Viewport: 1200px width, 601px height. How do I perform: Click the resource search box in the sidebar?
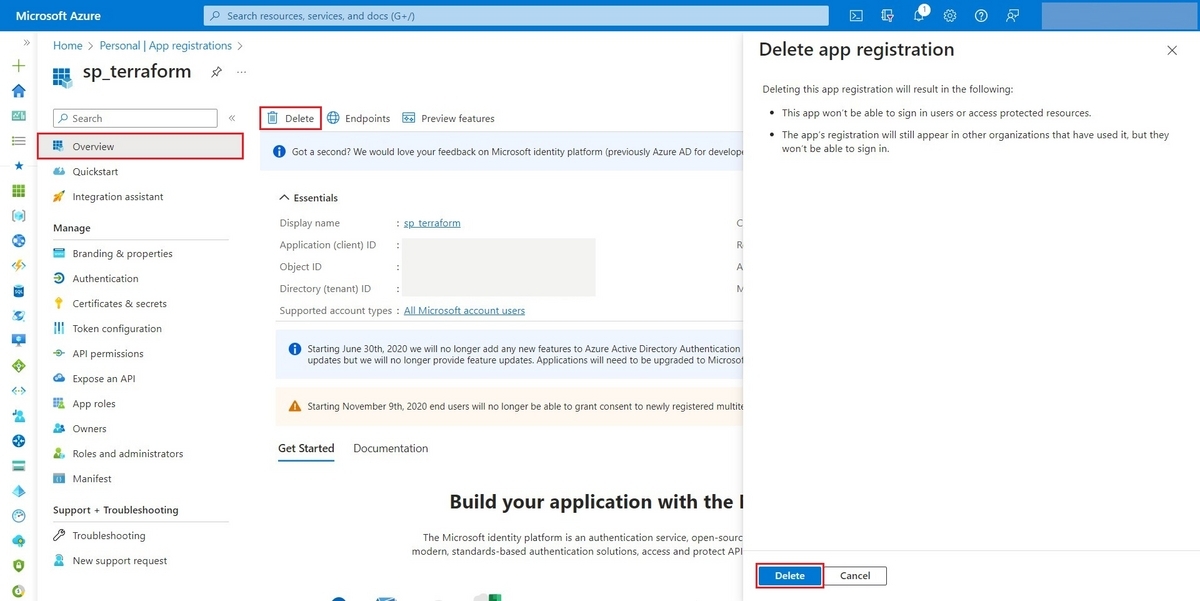(x=135, y=117)
